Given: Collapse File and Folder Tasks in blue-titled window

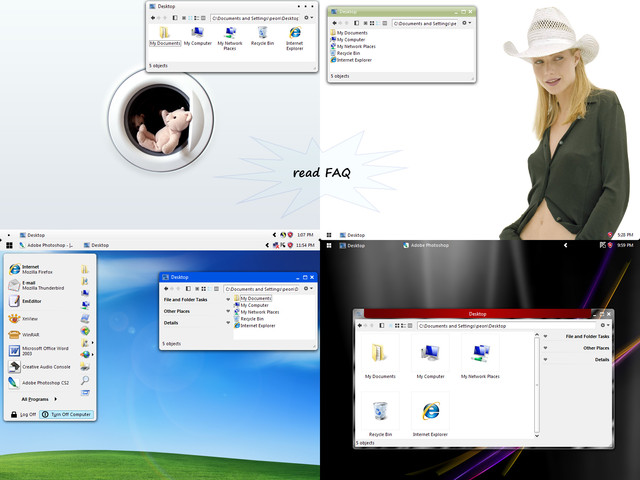Looking at the screenshot, I should (228, 300).
